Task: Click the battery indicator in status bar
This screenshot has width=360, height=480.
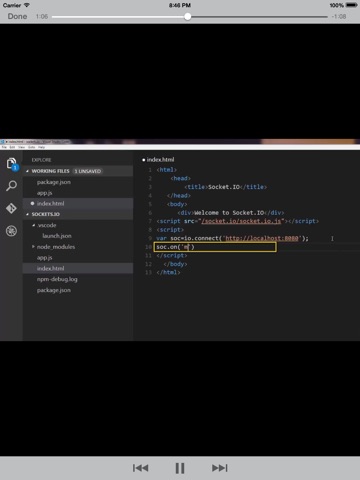Action: pyautogui.click(x=352, y=5)
